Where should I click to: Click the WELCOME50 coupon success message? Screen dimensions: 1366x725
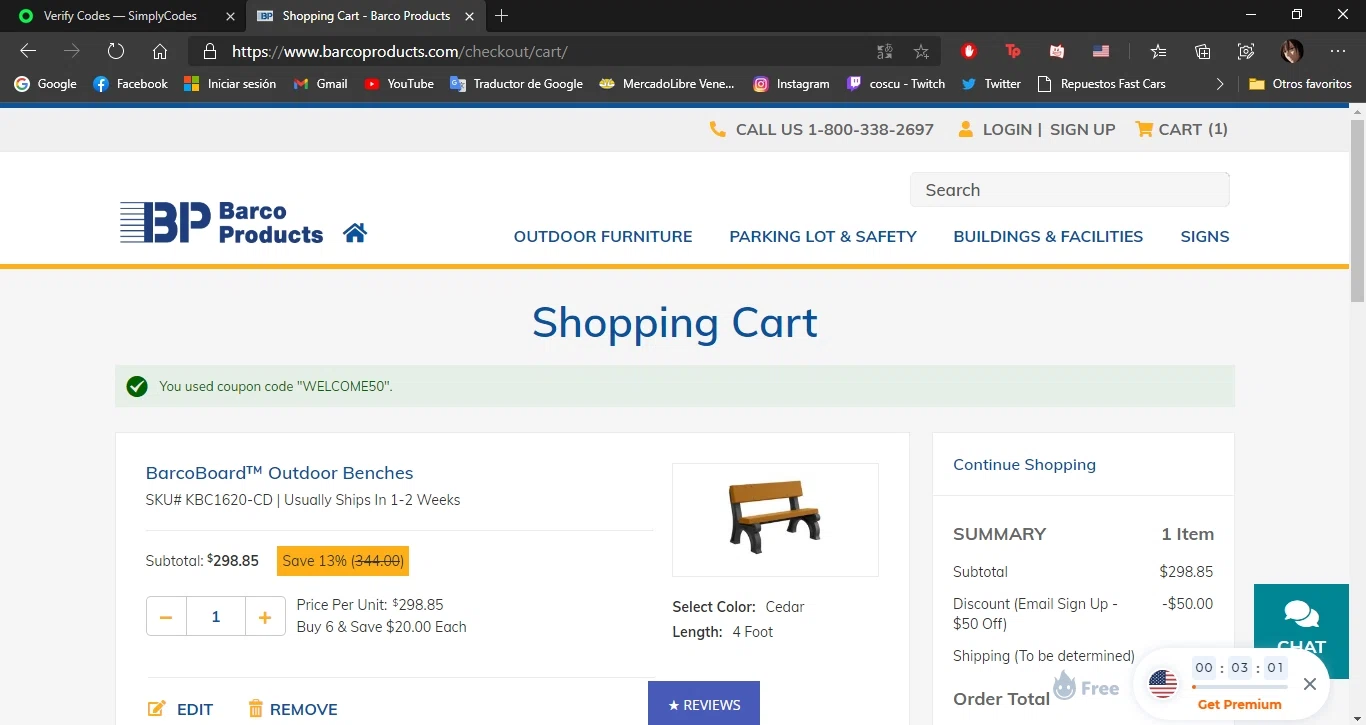(675, 386)
